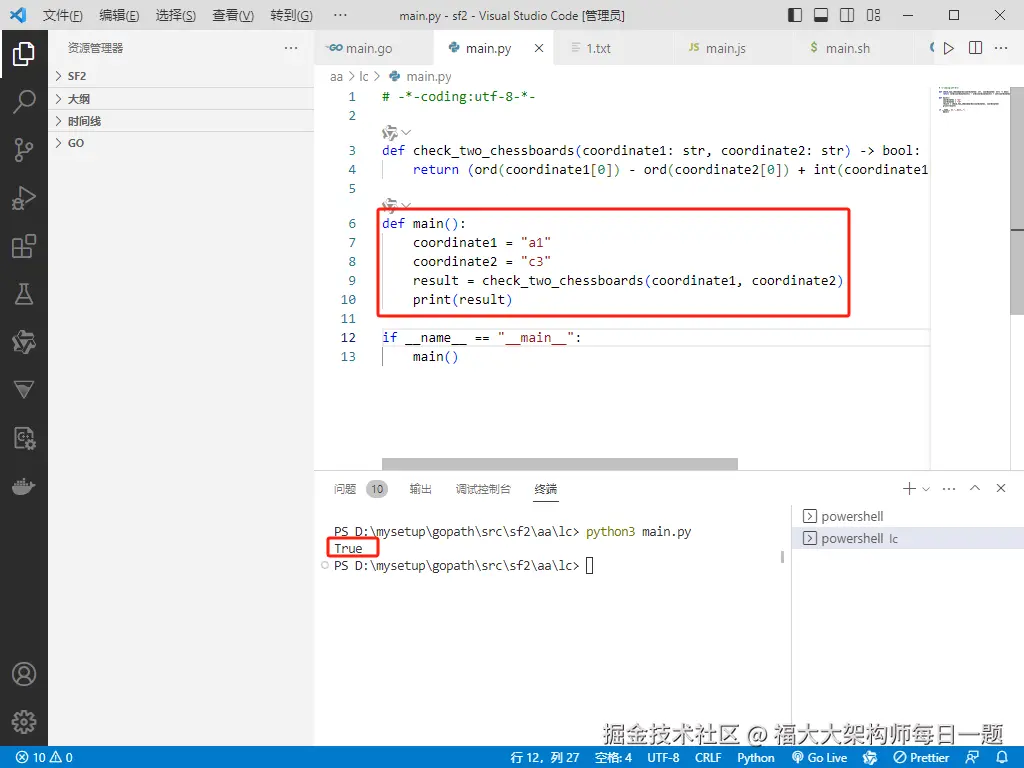Close the terminal panel
1024x768 pixels.
click(1000, 488)
